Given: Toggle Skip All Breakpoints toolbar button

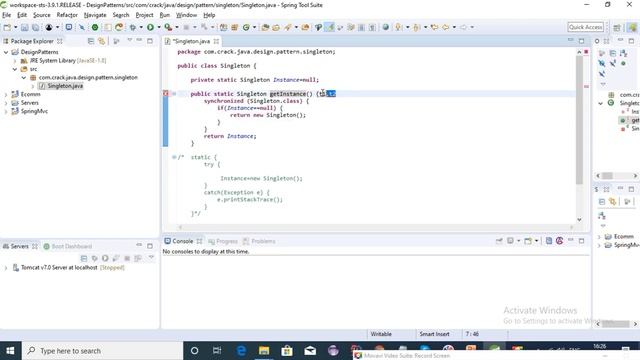Looking at the screenshot, I should click(x=82, y=27).
